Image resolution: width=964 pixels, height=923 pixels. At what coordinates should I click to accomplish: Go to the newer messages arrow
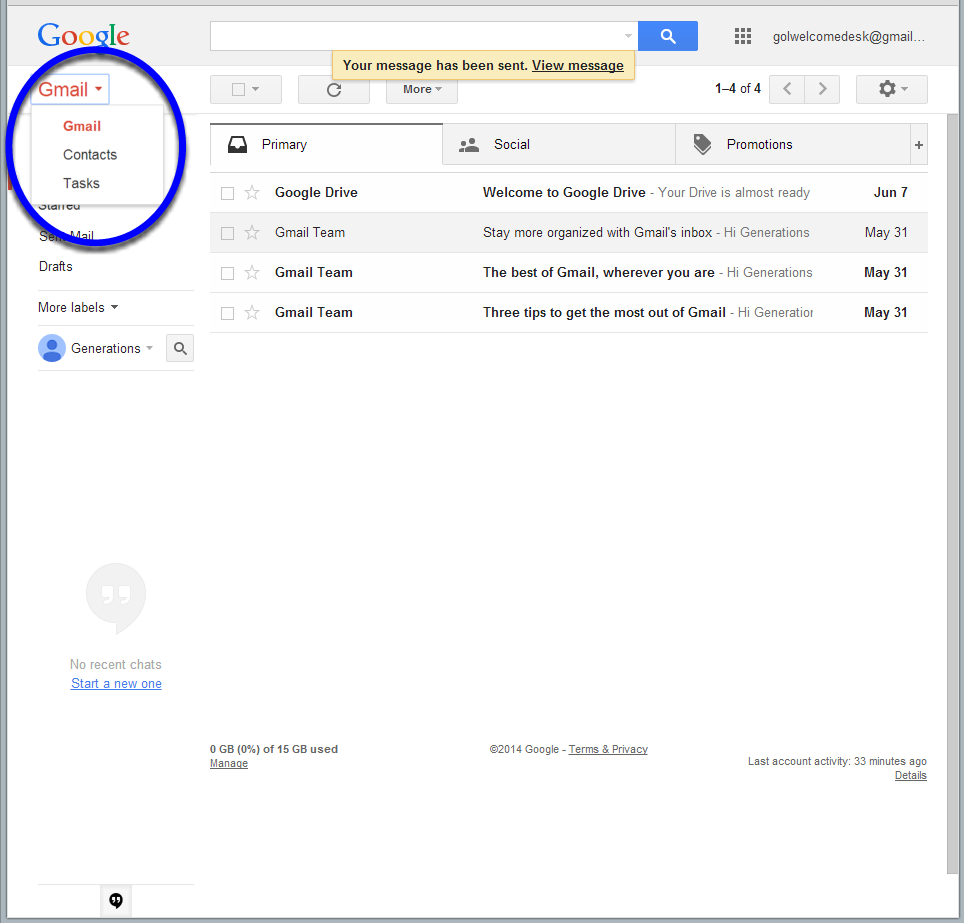click(x=787, y=90)
